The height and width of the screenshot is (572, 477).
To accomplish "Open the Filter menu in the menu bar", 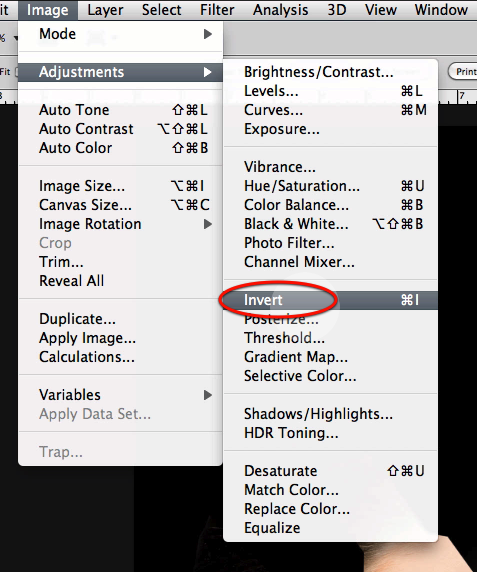I will [217, 10].
